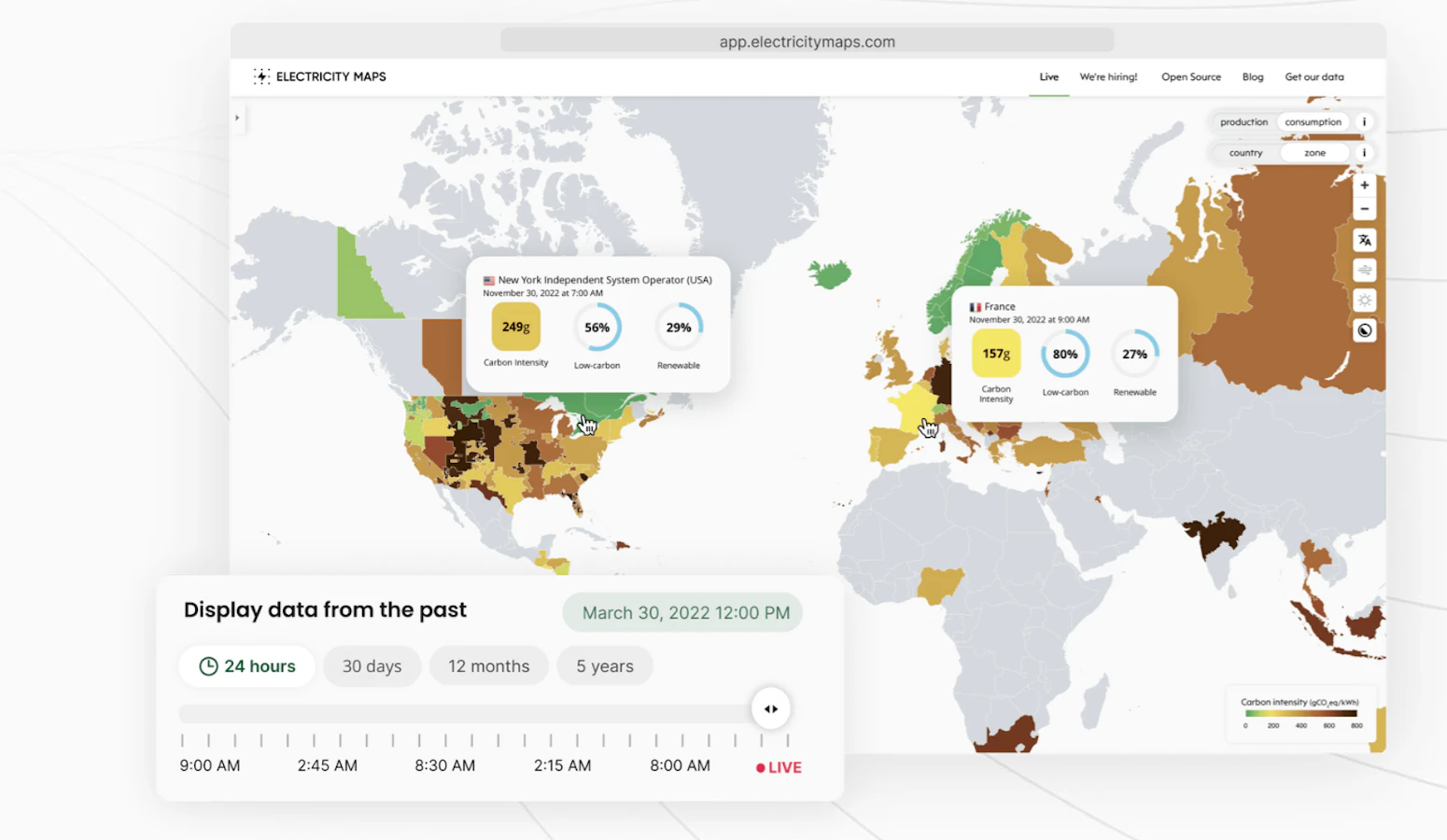Select the 30 days time range
1447x840 pixels.
click(x=372, y=666)
